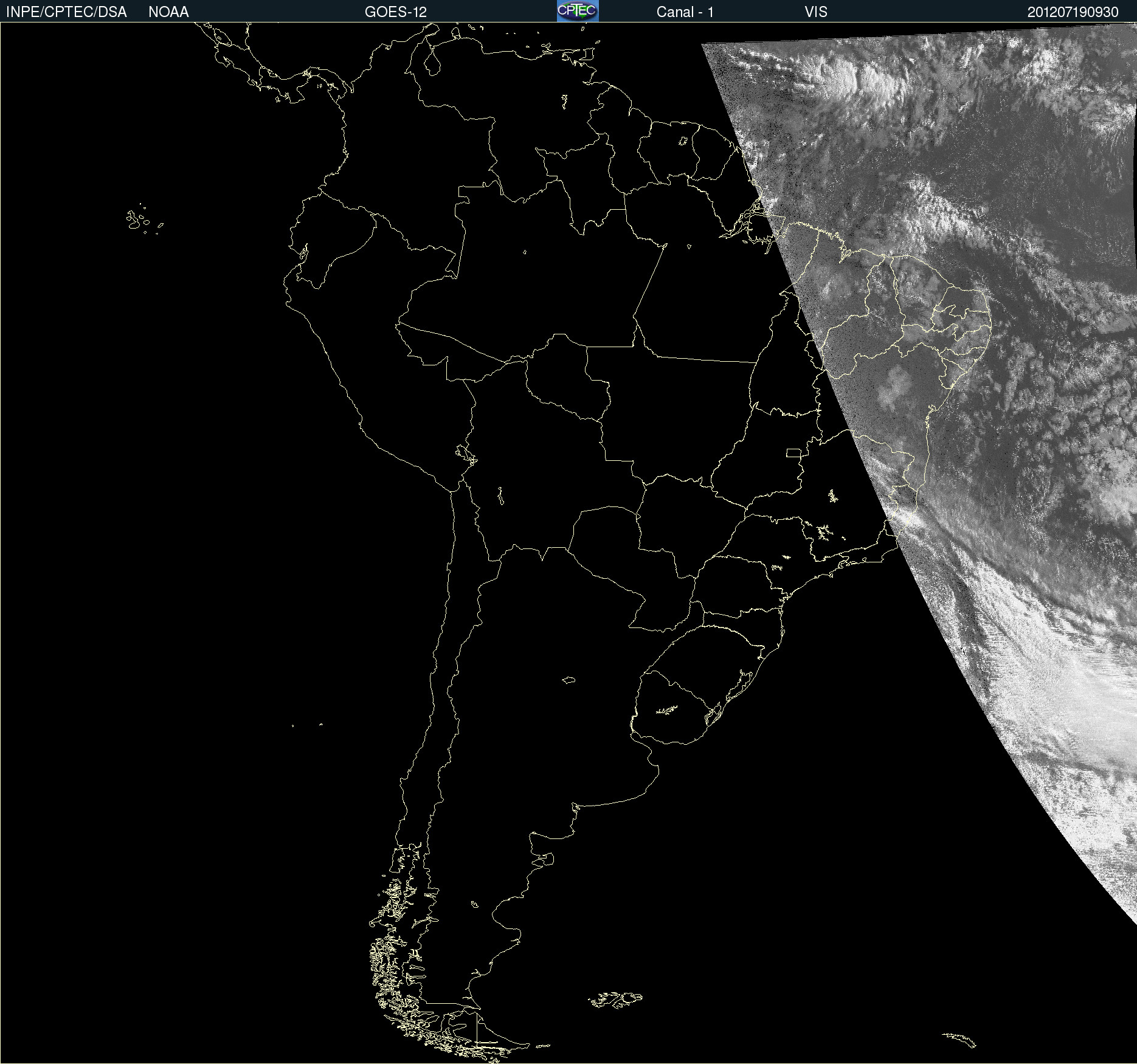Viewport: 1137px width, 1064px height.
Task: Click the NOAA label in header
Action: click(x=168, y=12)
